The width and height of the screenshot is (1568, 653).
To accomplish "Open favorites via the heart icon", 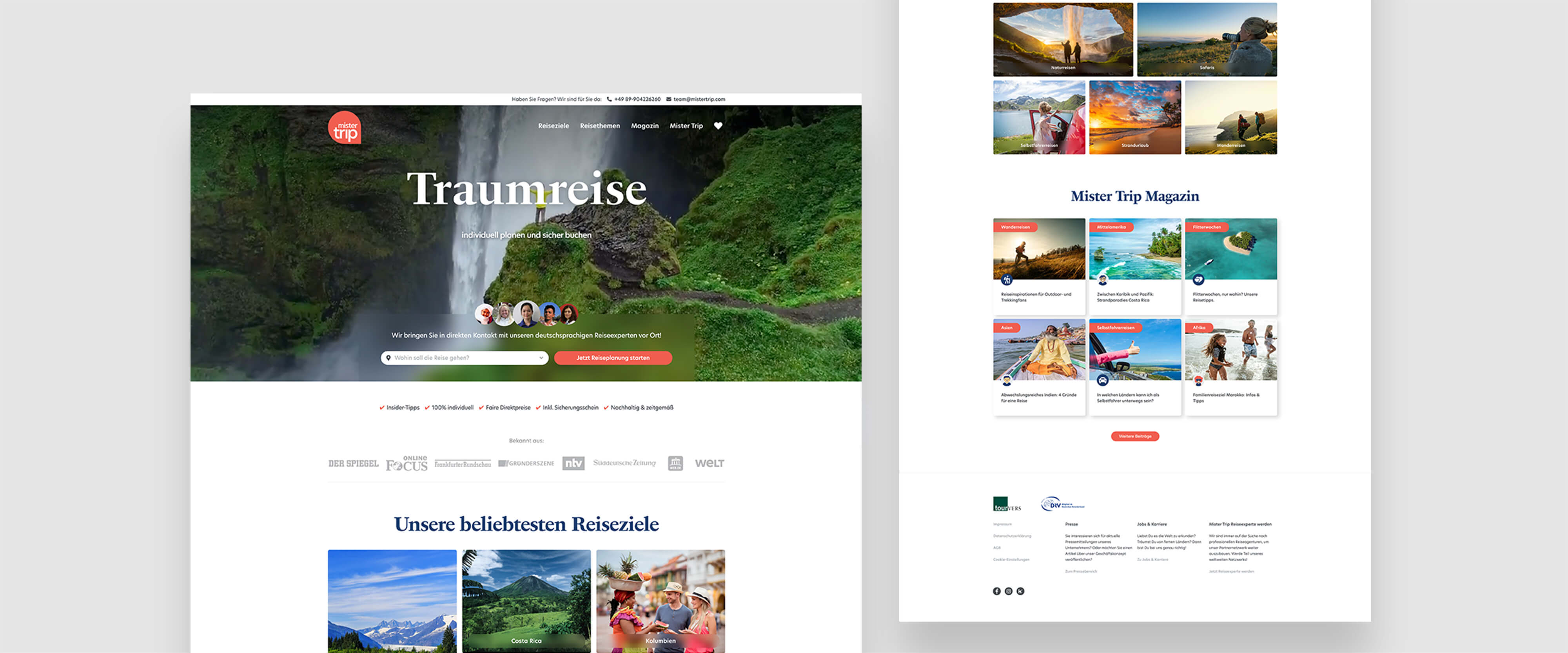I will pos(718,126).
